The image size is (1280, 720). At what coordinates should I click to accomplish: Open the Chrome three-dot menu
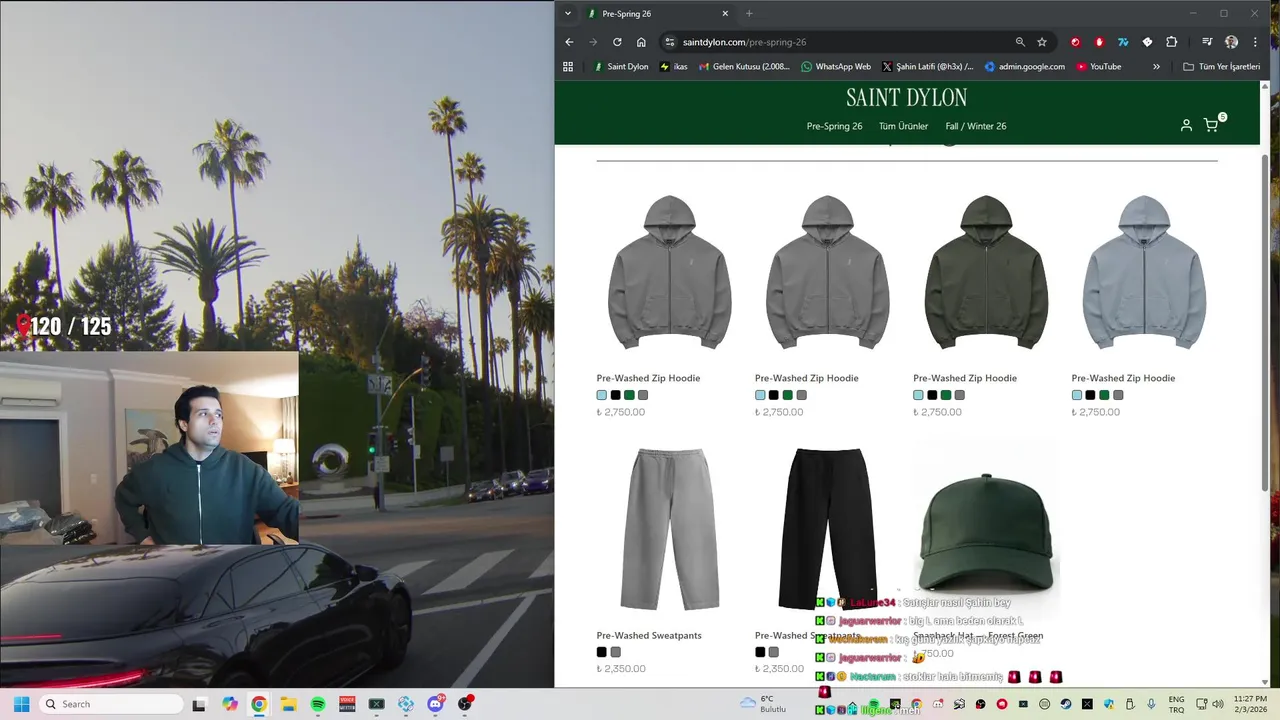[1255, 42]
